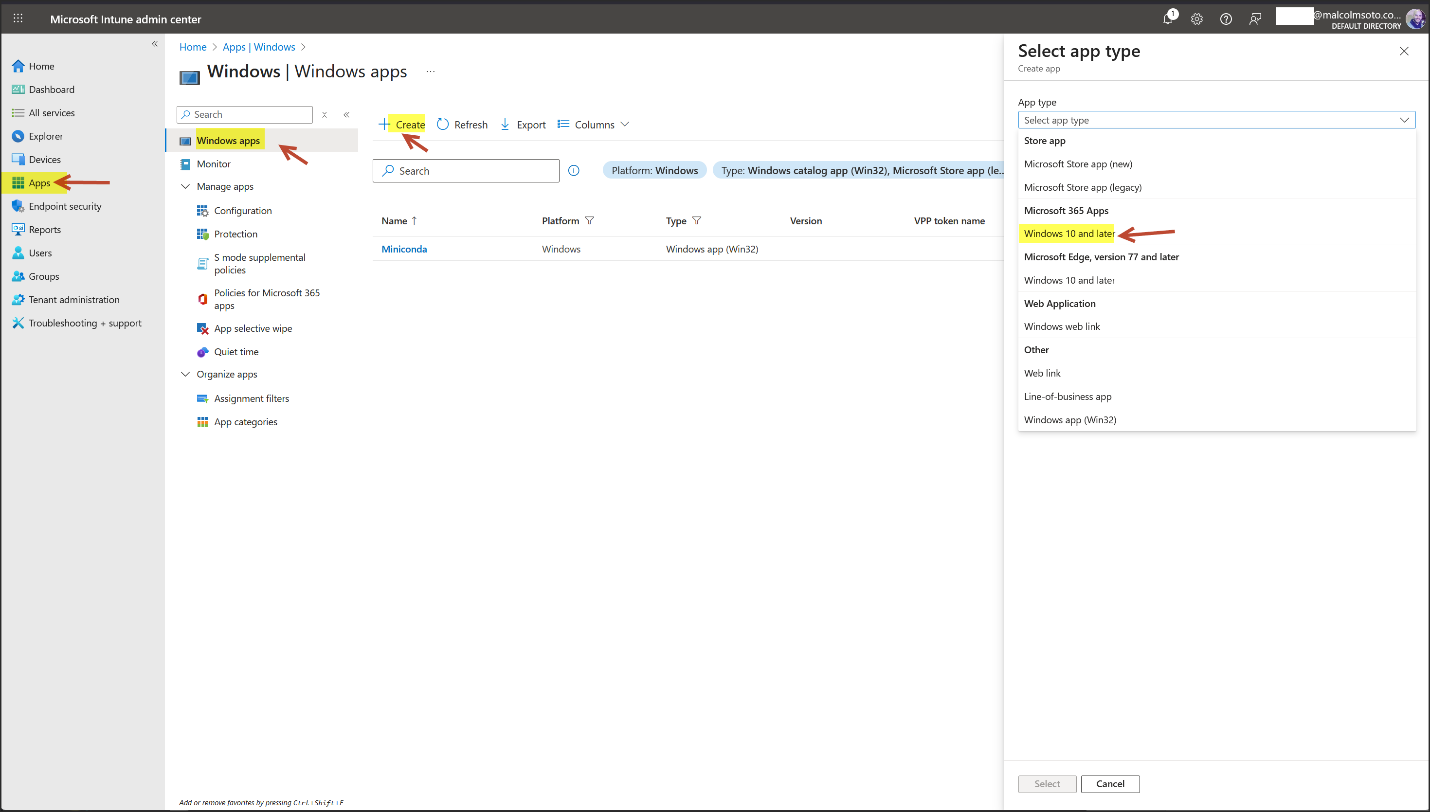Close the Select app type panel
The image size is (1430, 812).
1404,51
